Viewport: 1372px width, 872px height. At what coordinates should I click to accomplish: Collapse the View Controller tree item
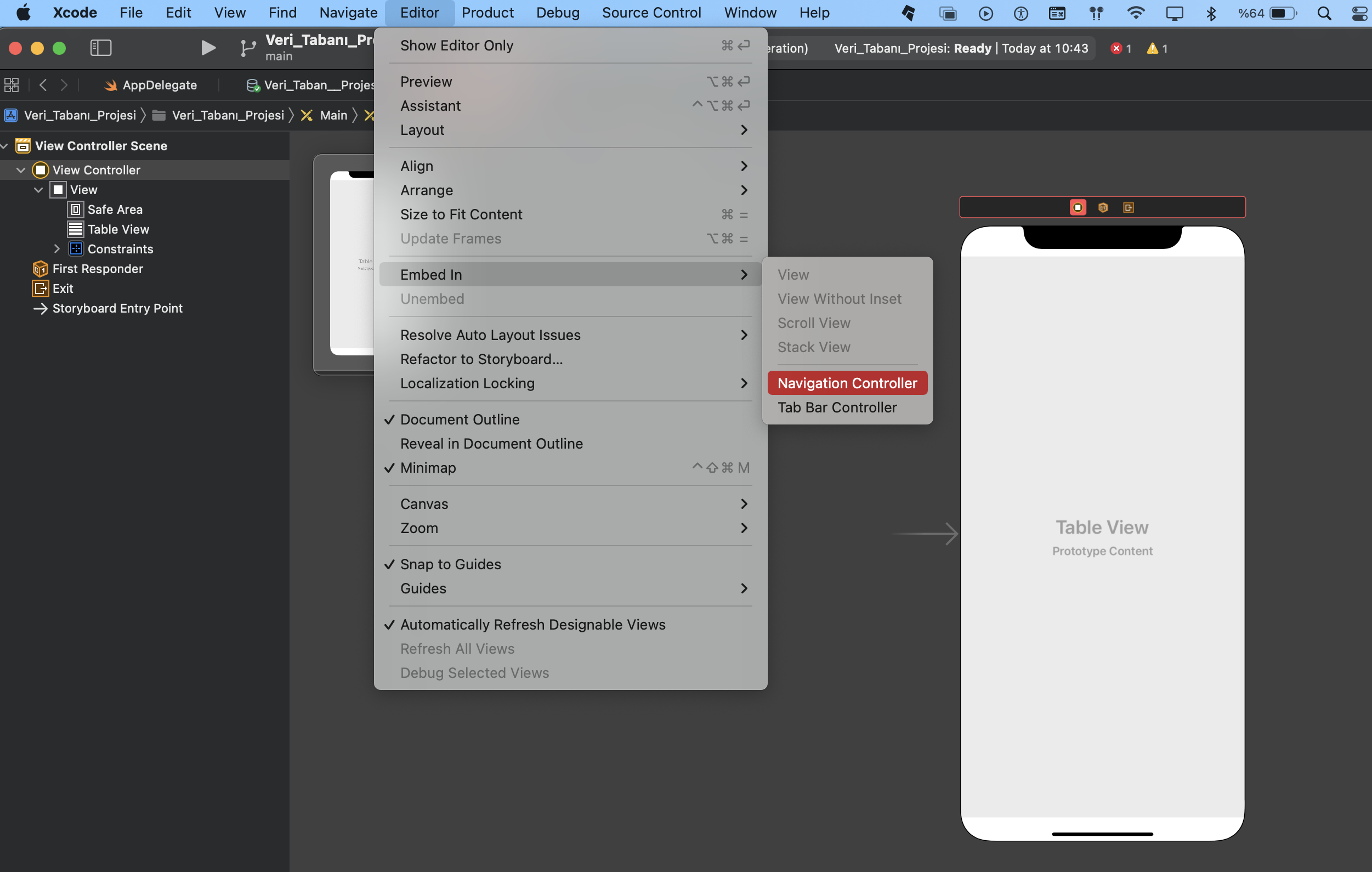point(21,170)
